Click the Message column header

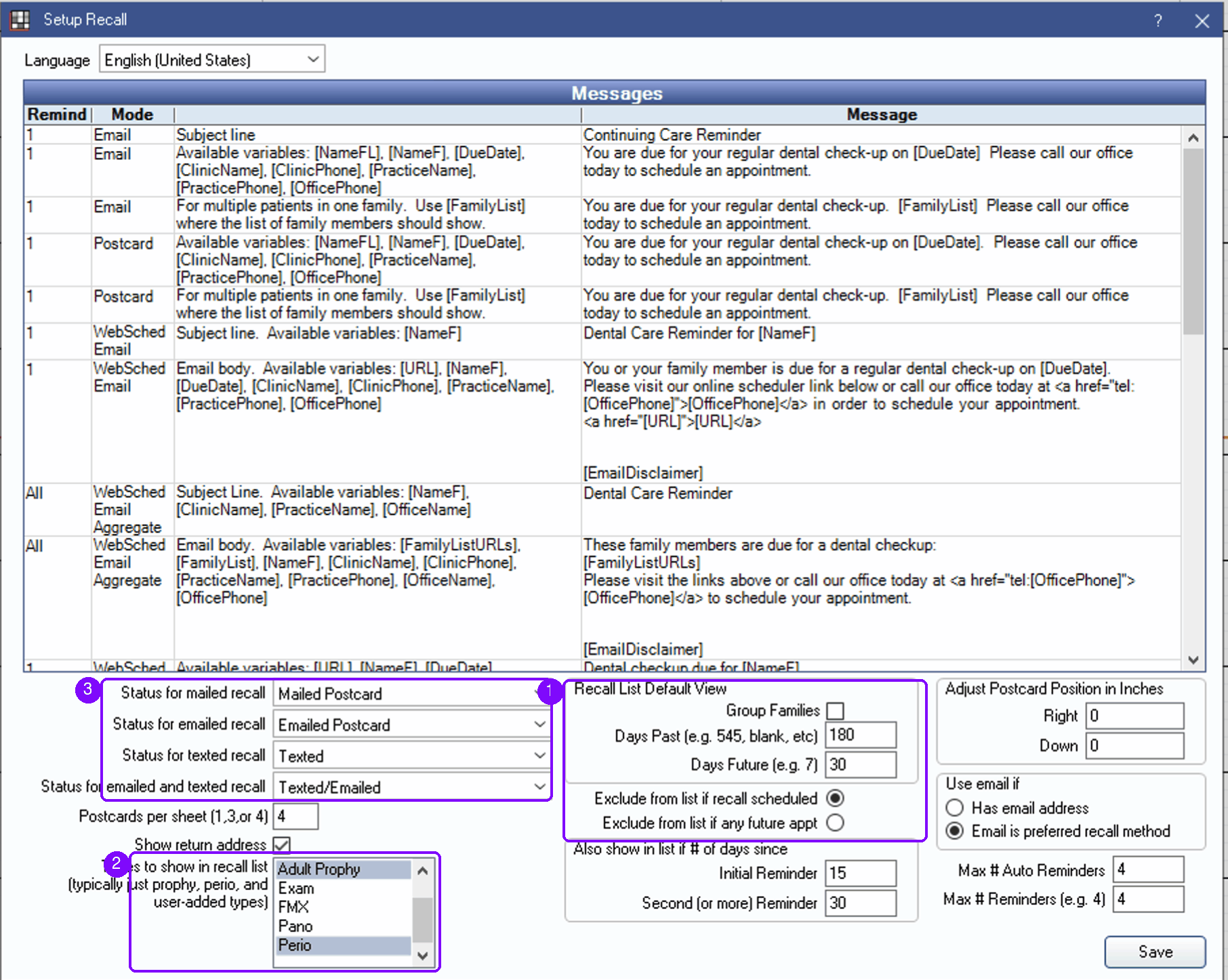coord(882,115)
